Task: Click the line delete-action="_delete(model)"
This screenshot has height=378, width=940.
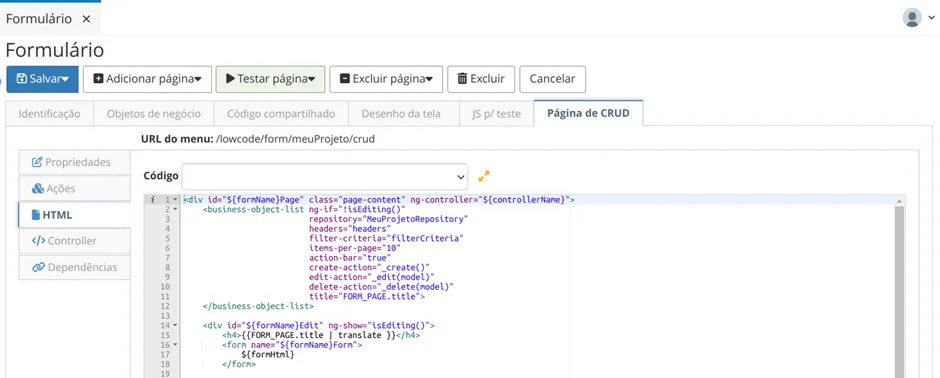Action: (381, 286)
